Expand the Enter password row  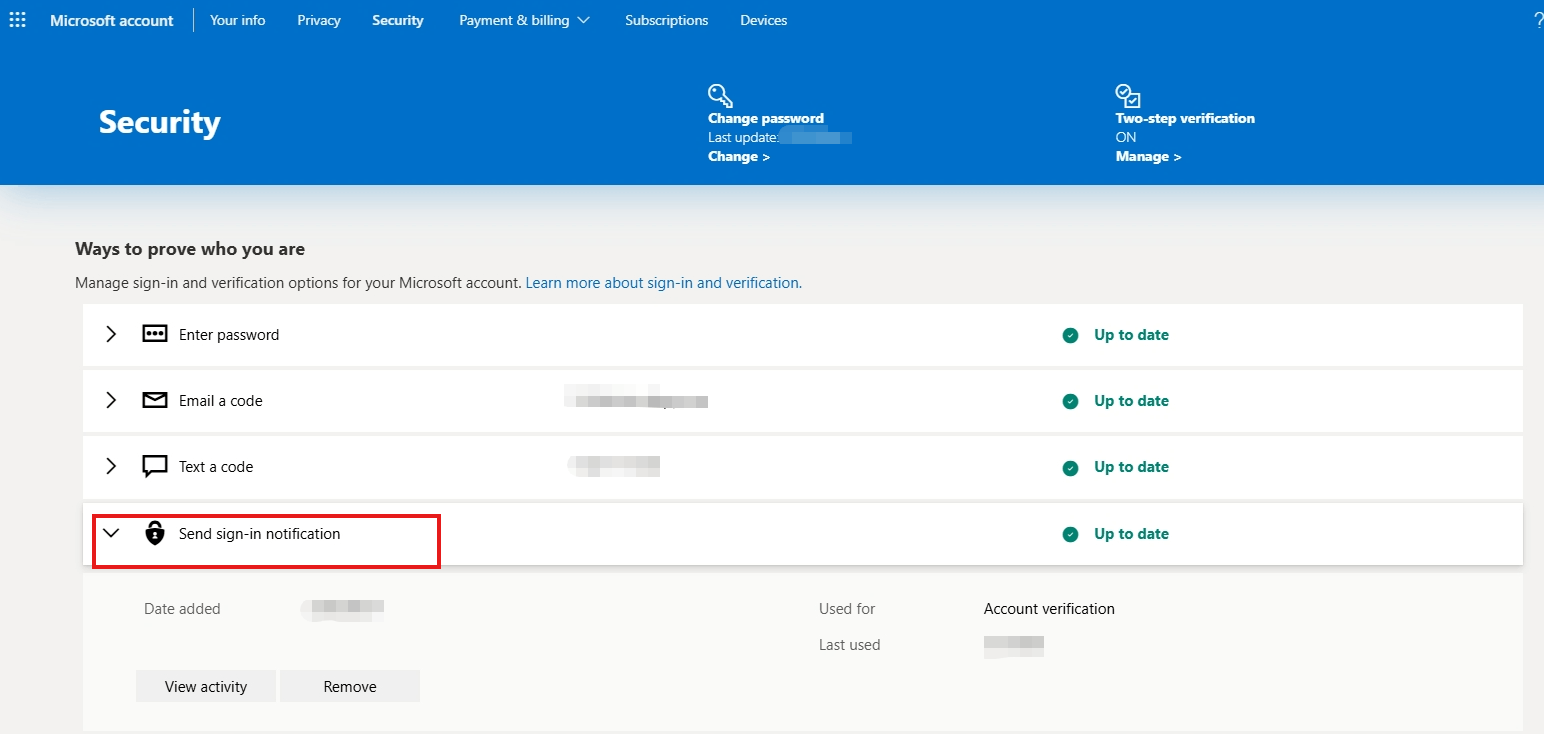pos(111,333)
